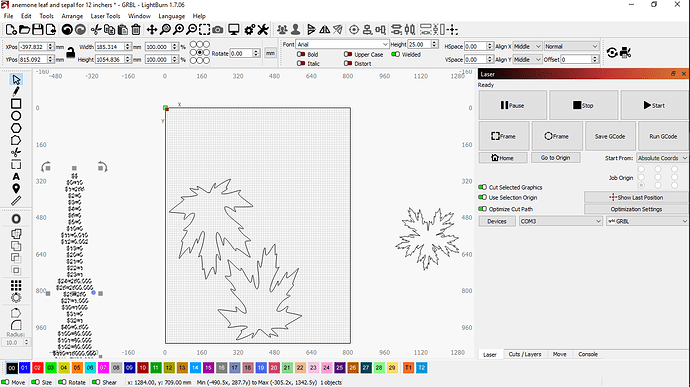Select the Create Text tool
The image size is (690, 387).
click(16, 177)
